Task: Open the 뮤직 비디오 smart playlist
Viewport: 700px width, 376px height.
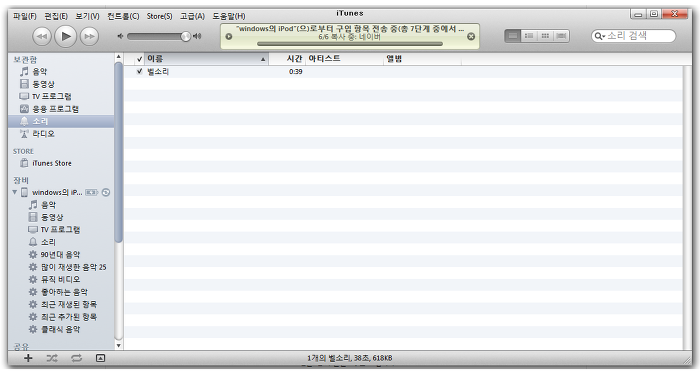Action: click(61, 280)
